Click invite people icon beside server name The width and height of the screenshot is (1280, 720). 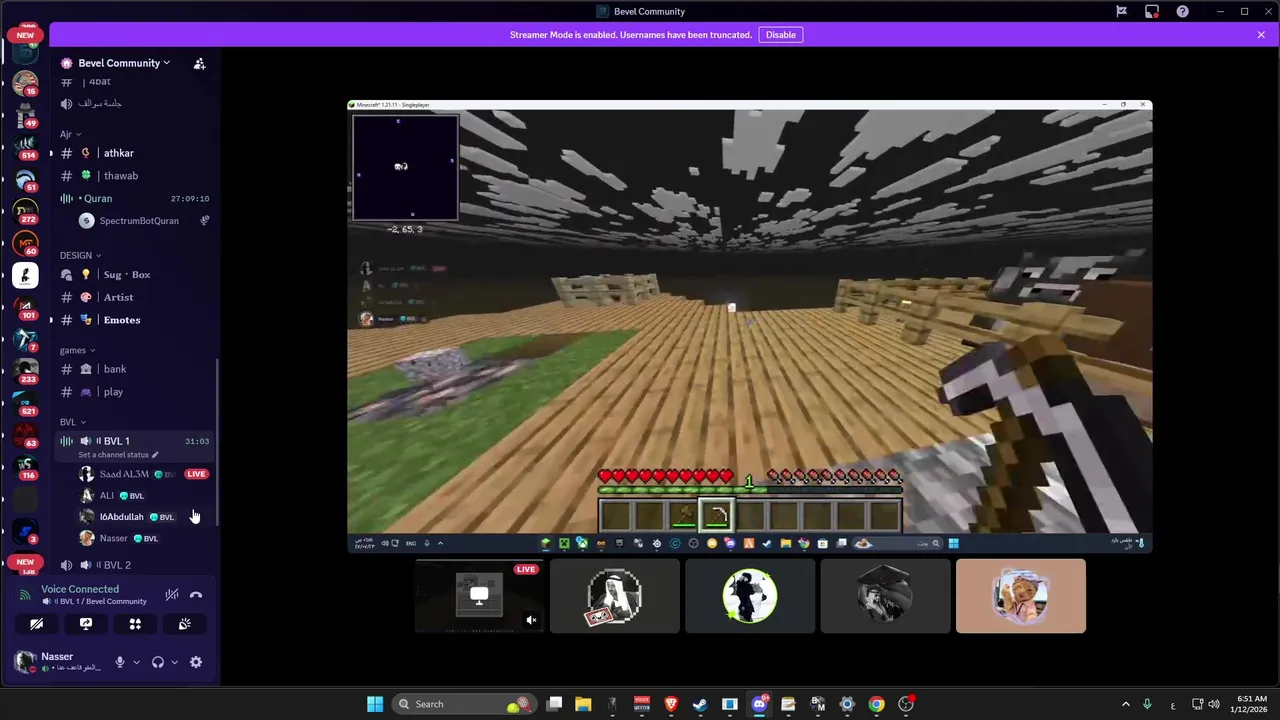199,63
